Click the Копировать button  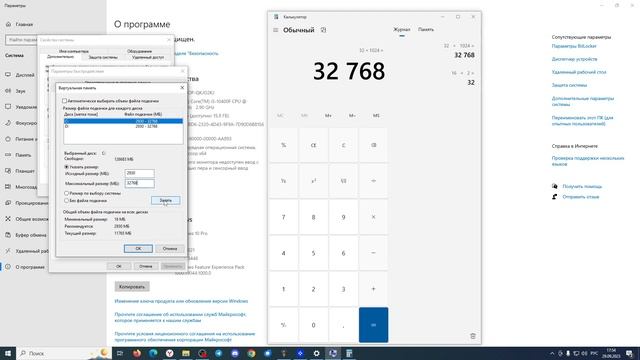point(132,287)
